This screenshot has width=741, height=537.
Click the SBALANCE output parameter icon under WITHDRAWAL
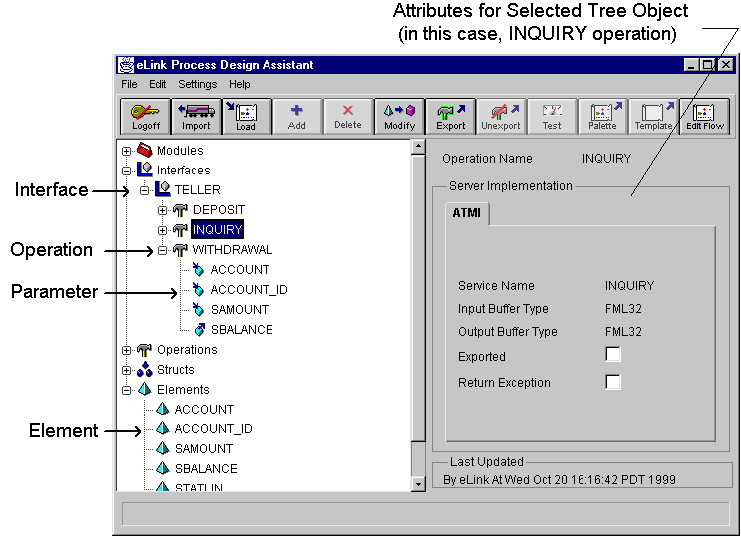click(x=200, y=329)
